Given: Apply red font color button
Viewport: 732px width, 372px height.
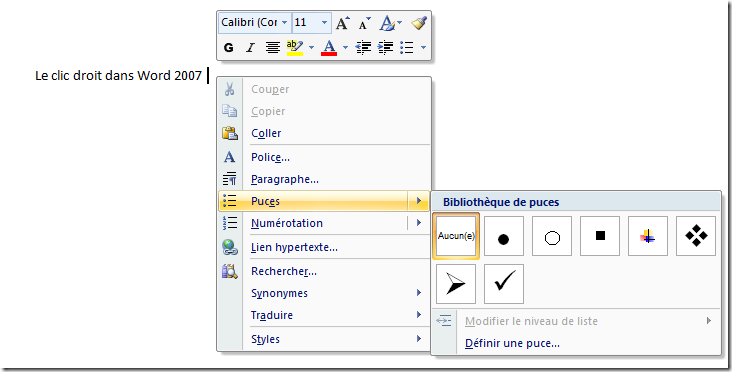Looking at the screenshot, I should (329, 48).
